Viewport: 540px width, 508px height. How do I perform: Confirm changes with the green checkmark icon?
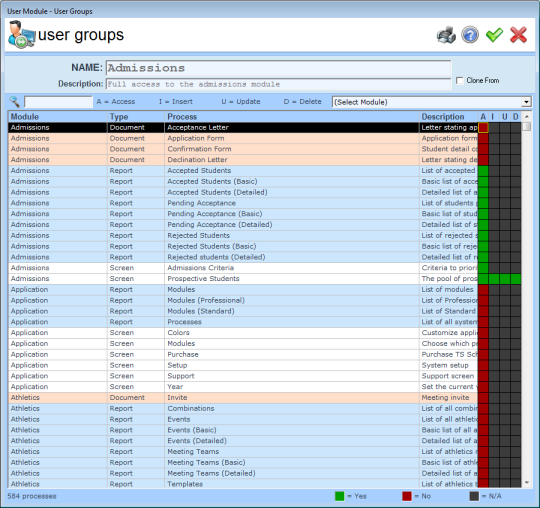(x=494, y=35)
